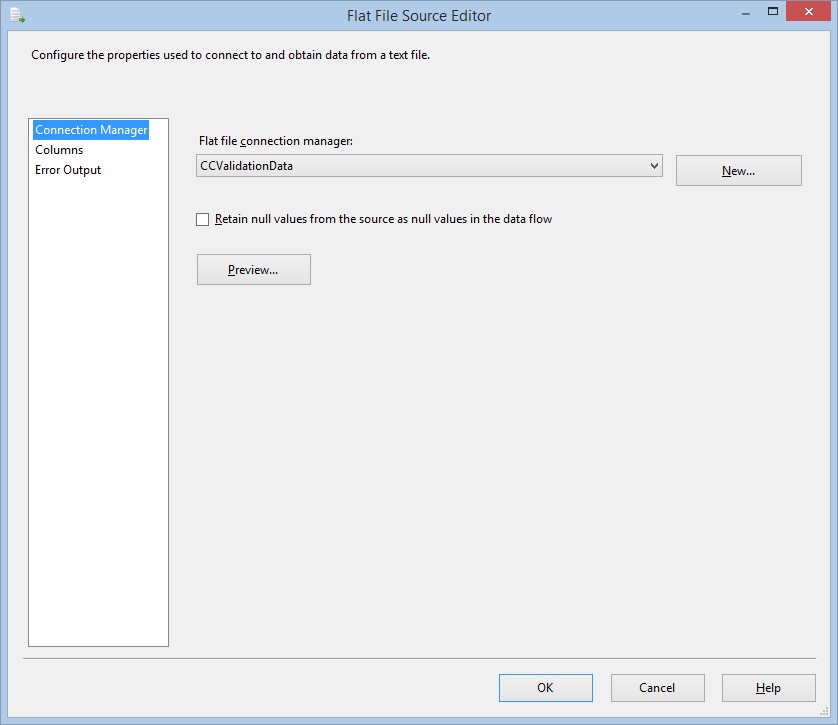Click the resize grip at dialog corner
This screenshot has height=725, width=838.
point(825,712)
